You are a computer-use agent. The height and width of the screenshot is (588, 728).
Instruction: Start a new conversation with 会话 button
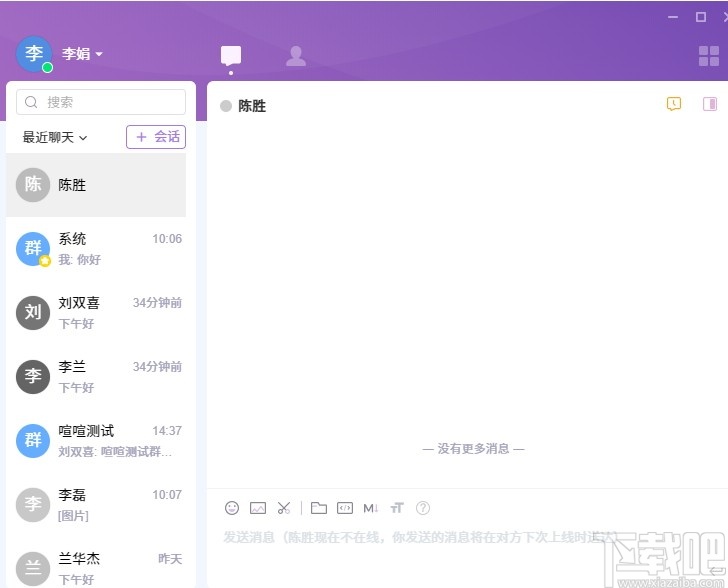(x=156, y=137)
